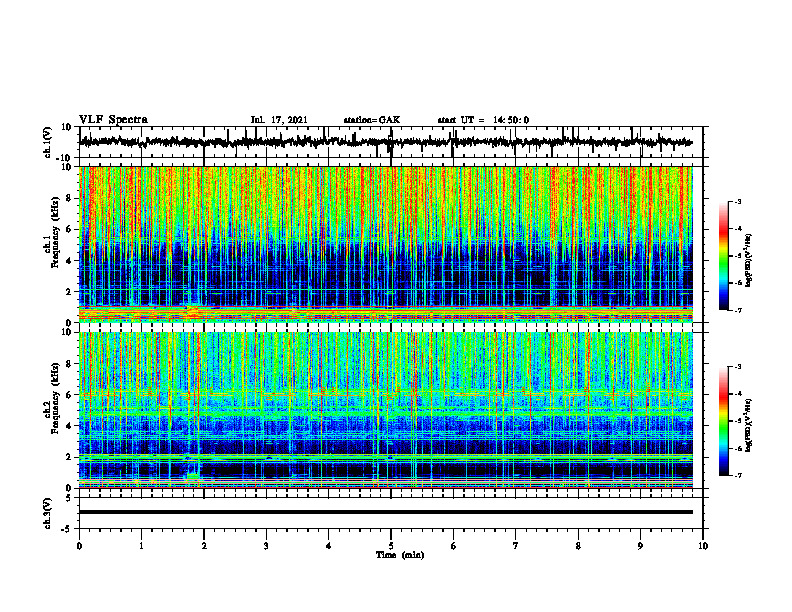Click the -3 label on ch.1 color bar
This screenshot has width=792, height=612.
click(738, 201)
